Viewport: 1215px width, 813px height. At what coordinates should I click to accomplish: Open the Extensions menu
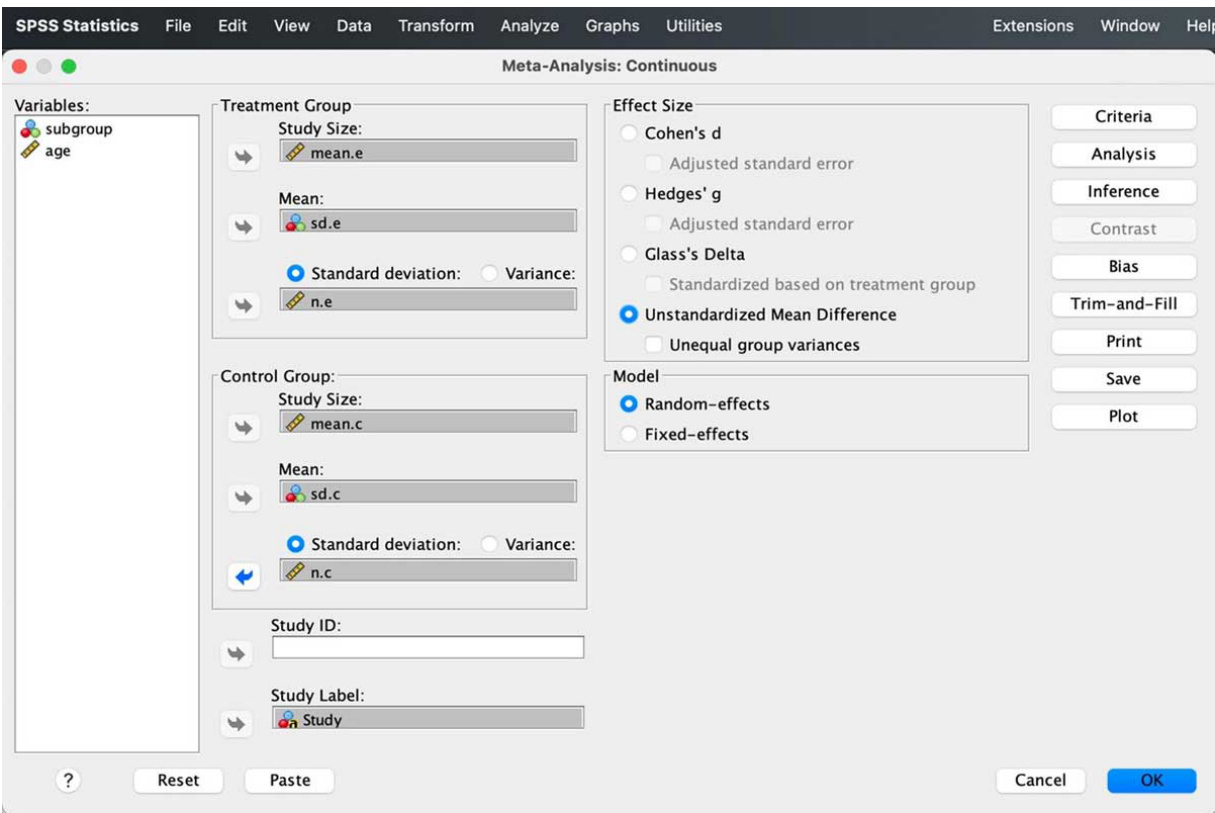[1033, 26]
